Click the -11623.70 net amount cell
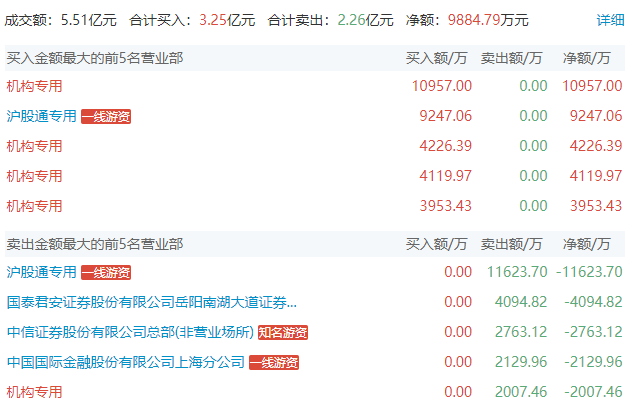This screenshot has width=633, height=413. click(x=589, y=272)
